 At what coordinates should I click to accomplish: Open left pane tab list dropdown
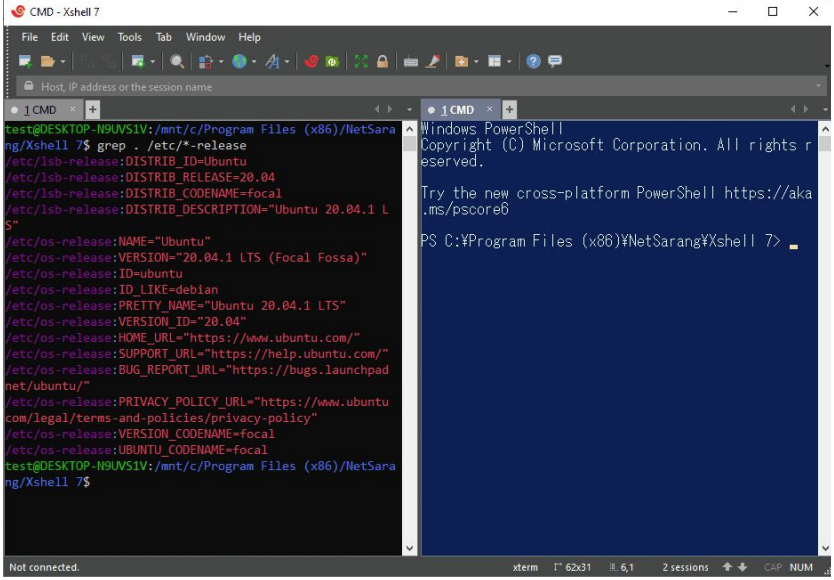pyautogui.click(x=410, y=110)
